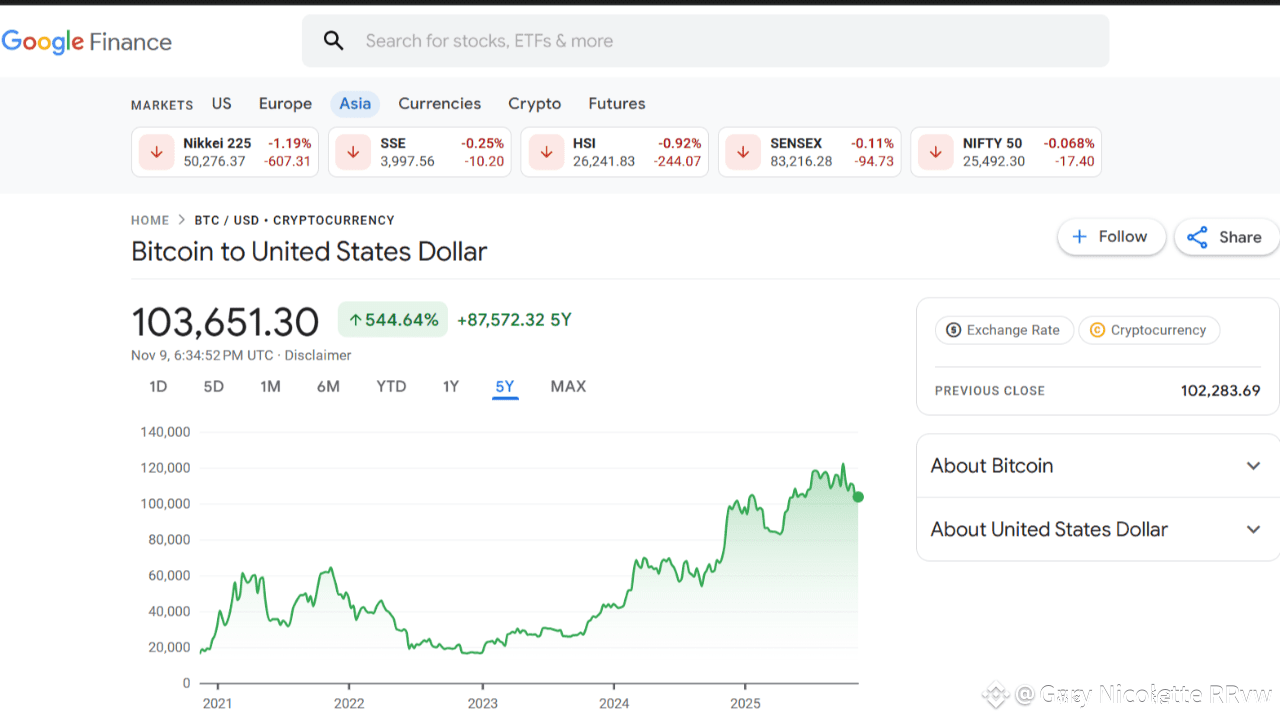This screenshot has width=1280, height=720.
Task: Expand About United States Dollar section
Action: click(1253, 530)
